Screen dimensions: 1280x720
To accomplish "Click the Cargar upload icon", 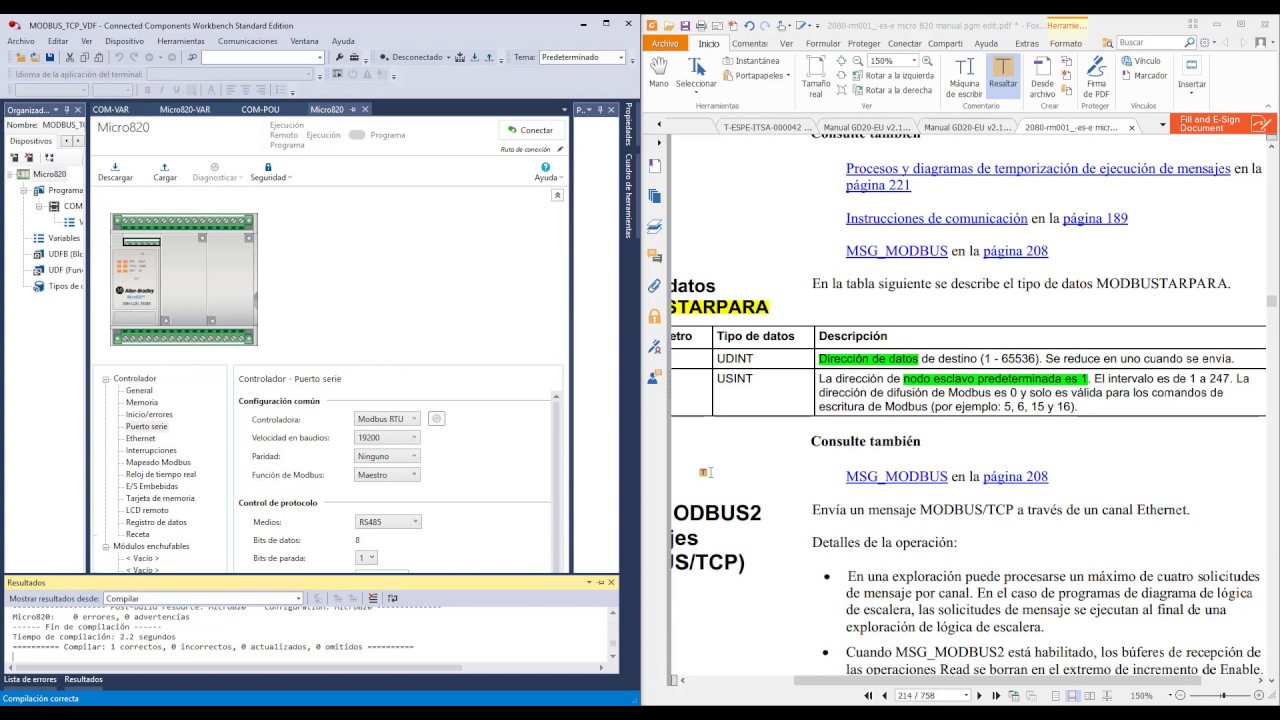I will pos(165,167).
